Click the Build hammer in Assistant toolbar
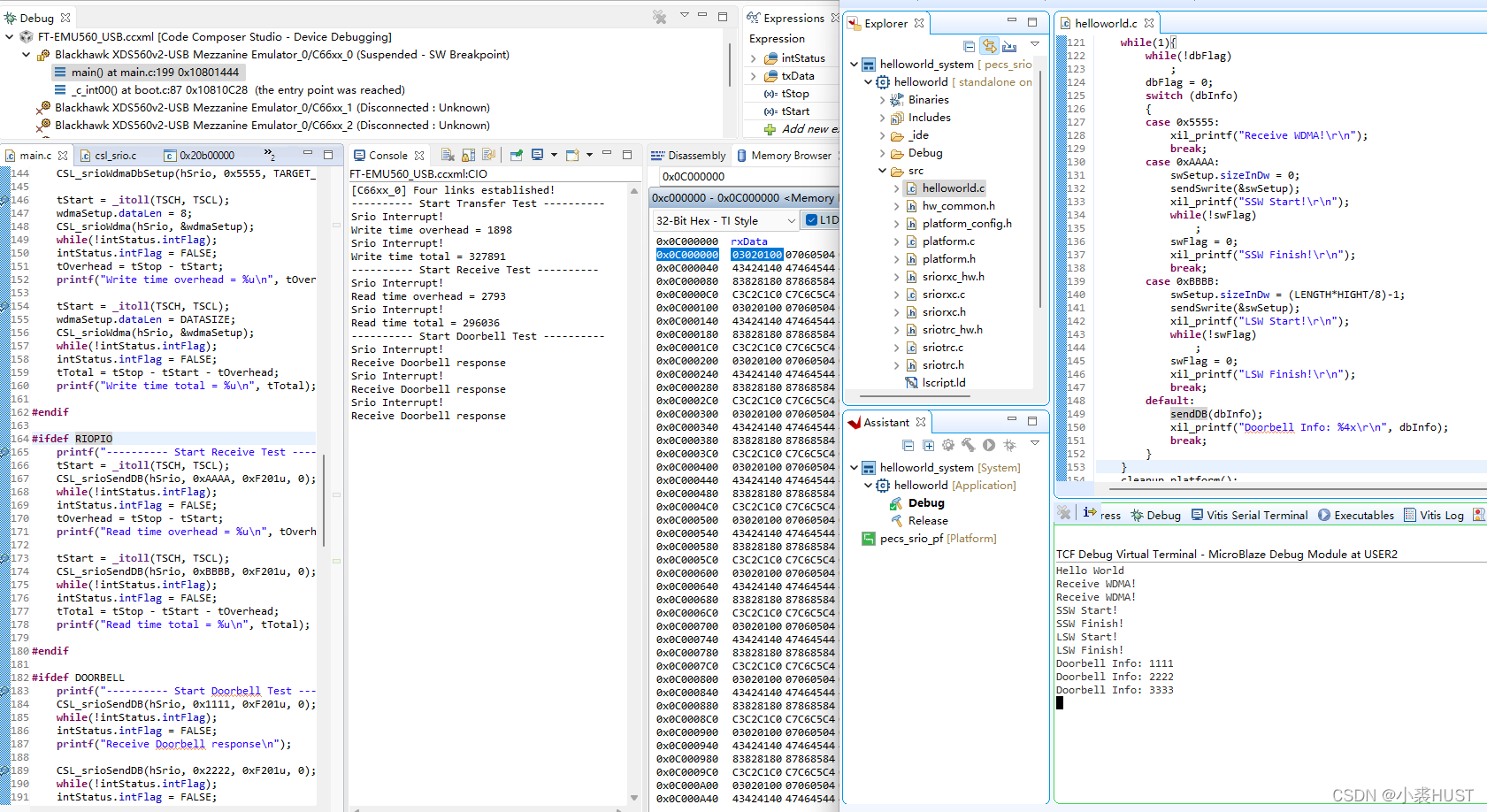This screenshot has height=812, width=1487. tap(969, 445)
